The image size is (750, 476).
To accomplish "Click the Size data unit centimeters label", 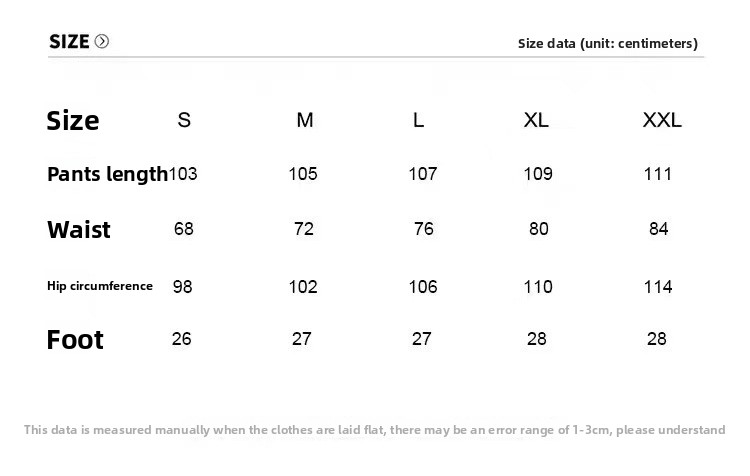I will coord(607,44).
